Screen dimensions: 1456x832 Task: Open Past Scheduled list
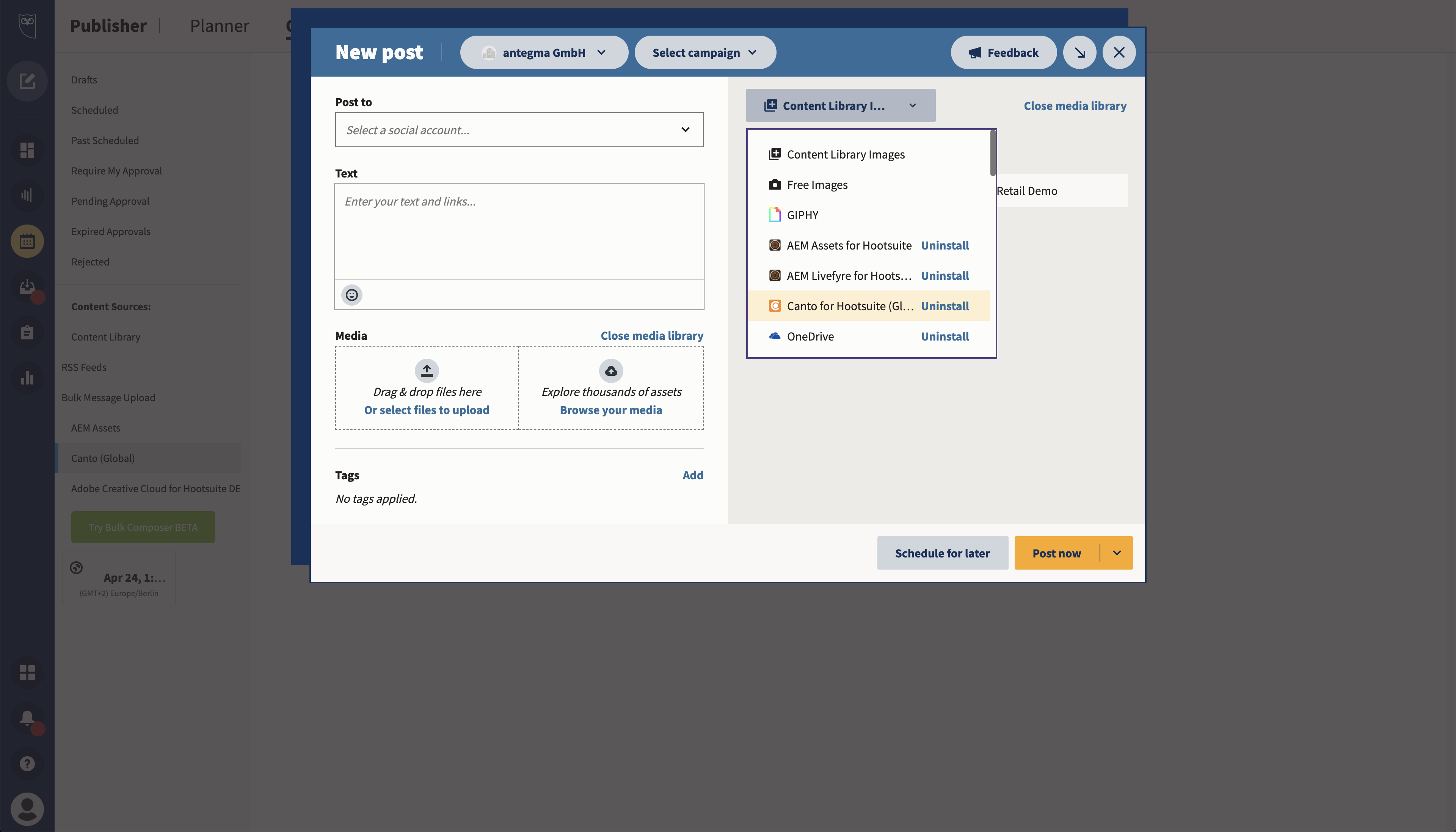click(x=105, y=141)
